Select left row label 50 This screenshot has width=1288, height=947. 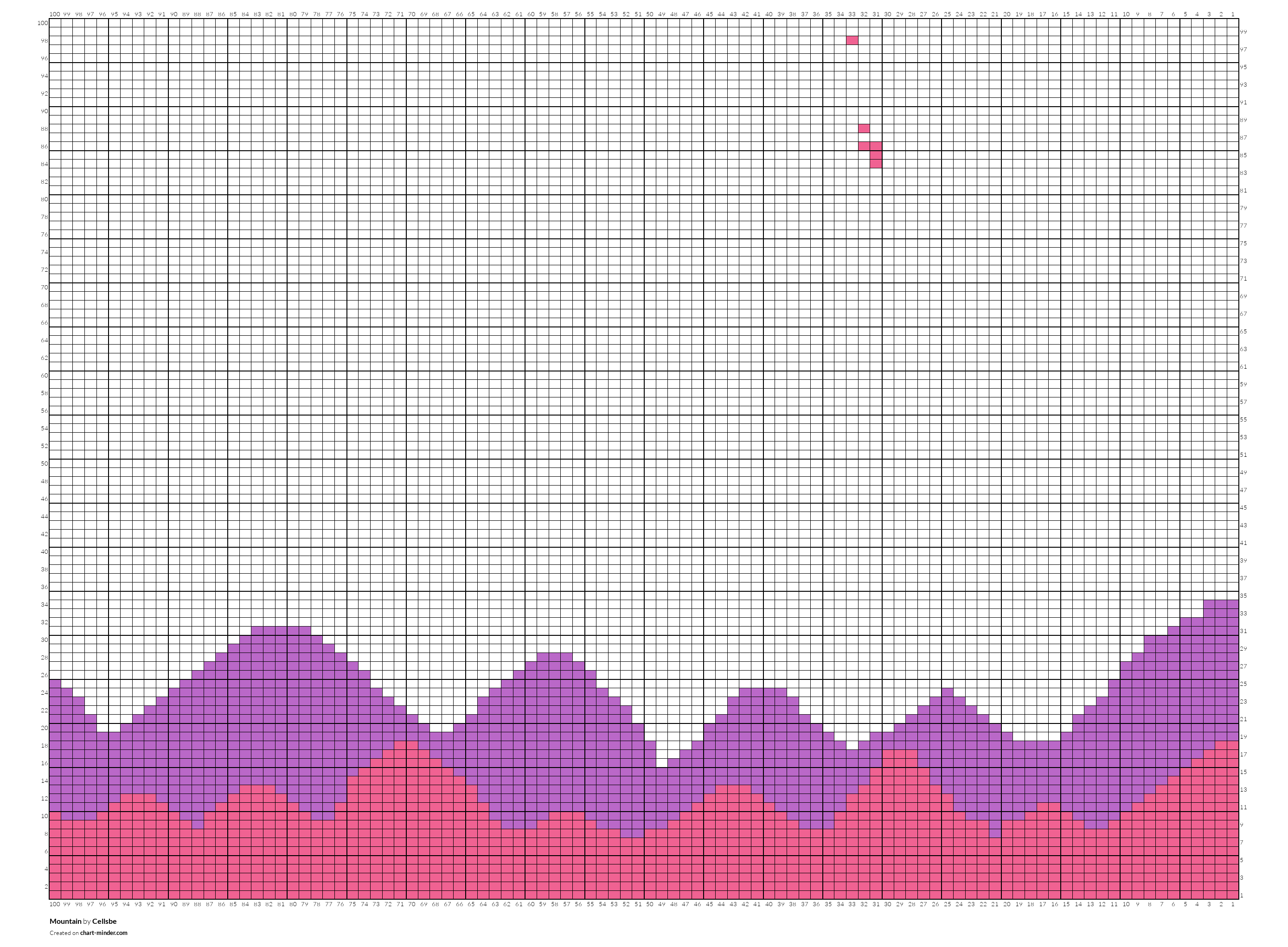[x=44, y=464]
